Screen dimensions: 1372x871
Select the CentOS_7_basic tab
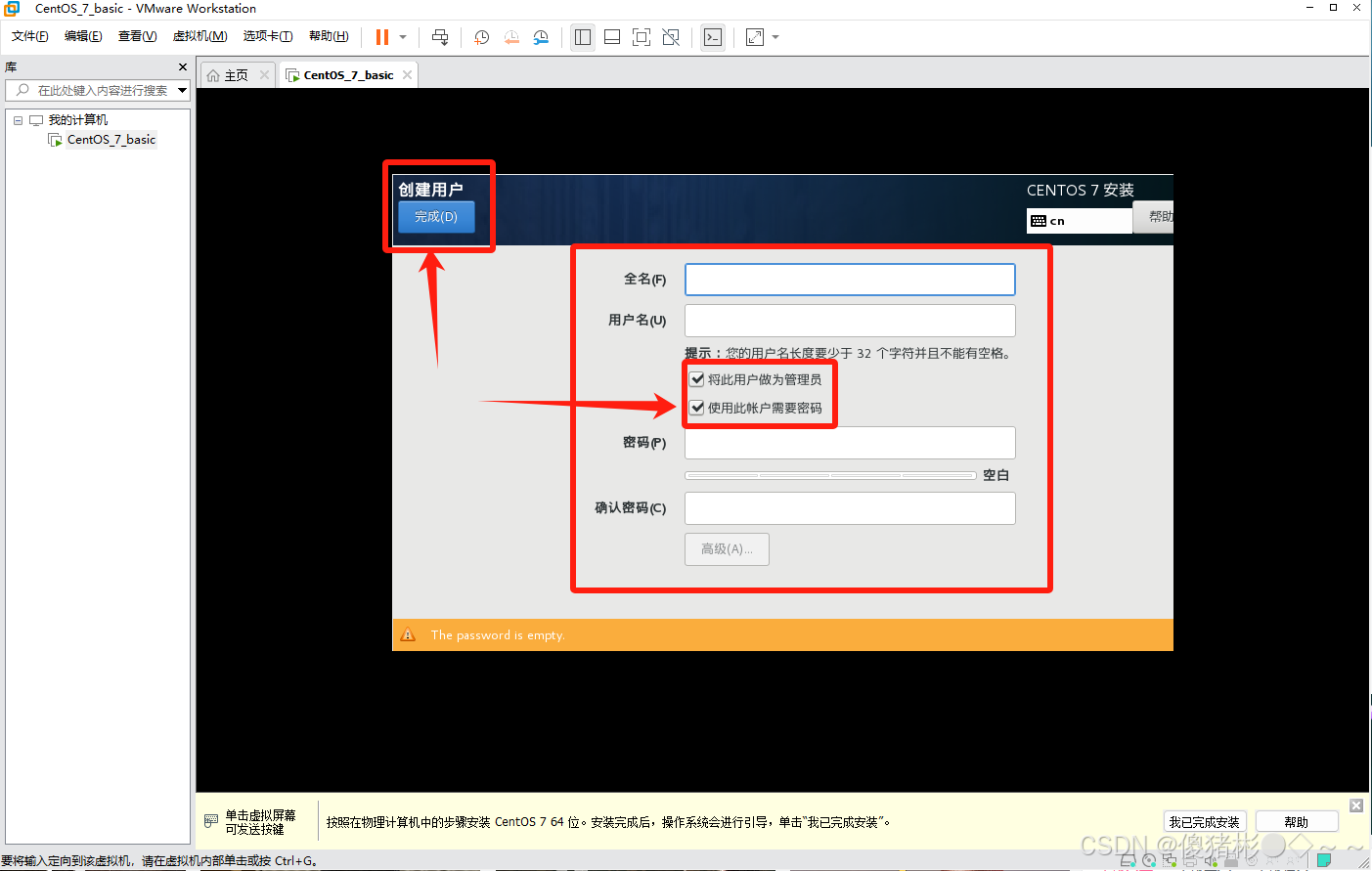click(348, 75)
